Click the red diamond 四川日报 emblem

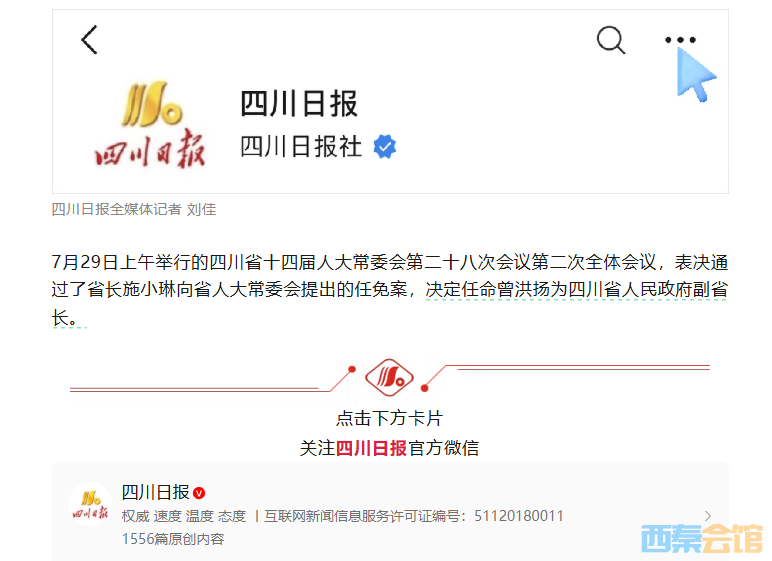(389, 378)
